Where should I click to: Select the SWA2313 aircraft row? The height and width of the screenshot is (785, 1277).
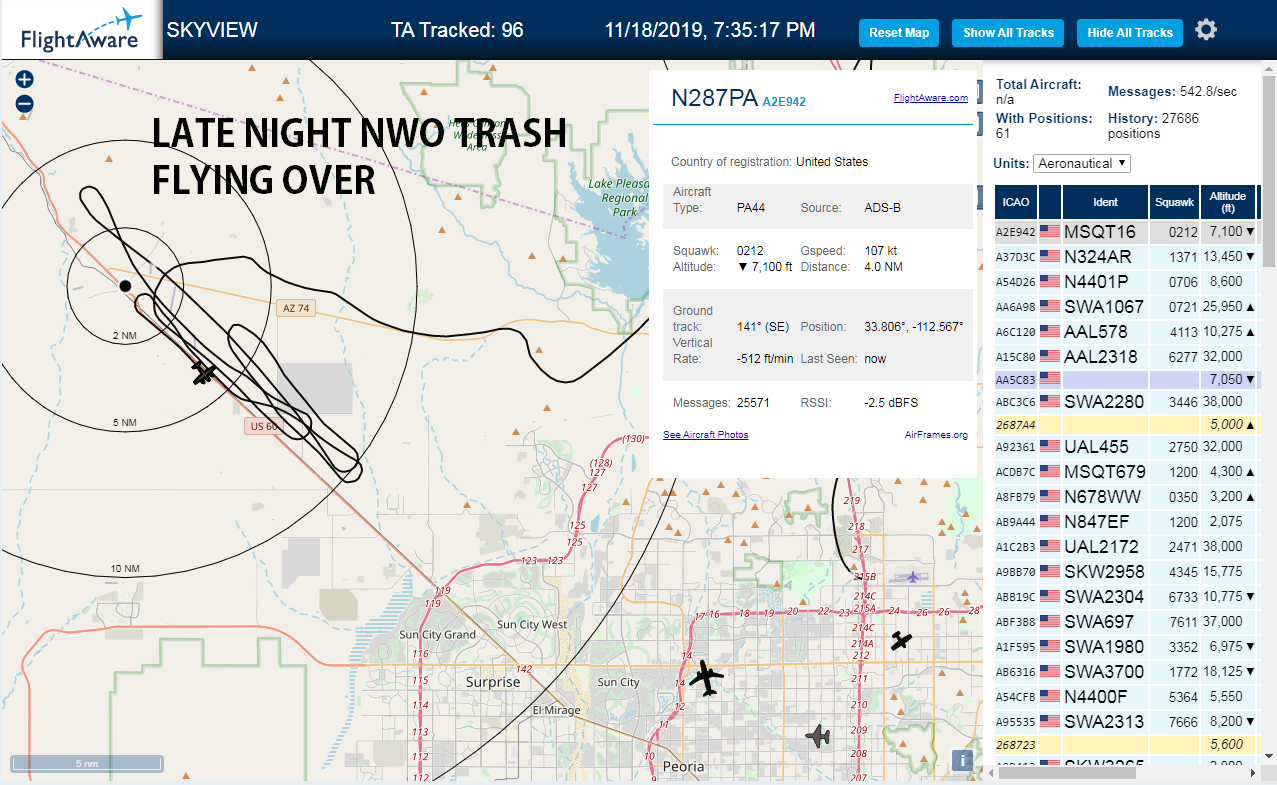click(1126, 722)
